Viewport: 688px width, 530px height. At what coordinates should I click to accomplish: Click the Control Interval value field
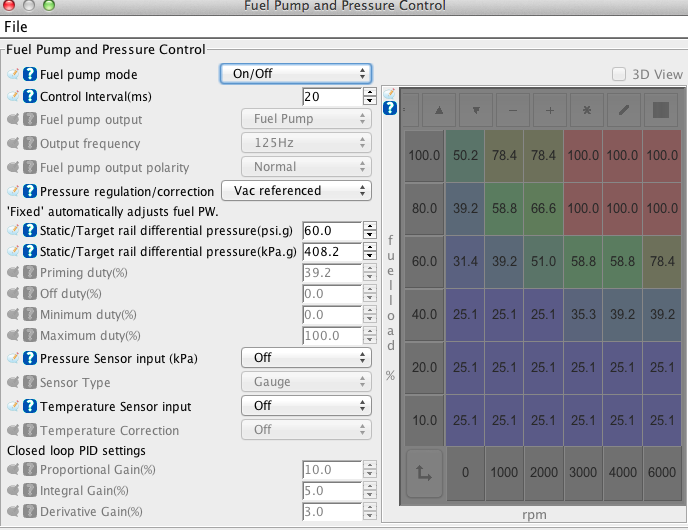331,97
